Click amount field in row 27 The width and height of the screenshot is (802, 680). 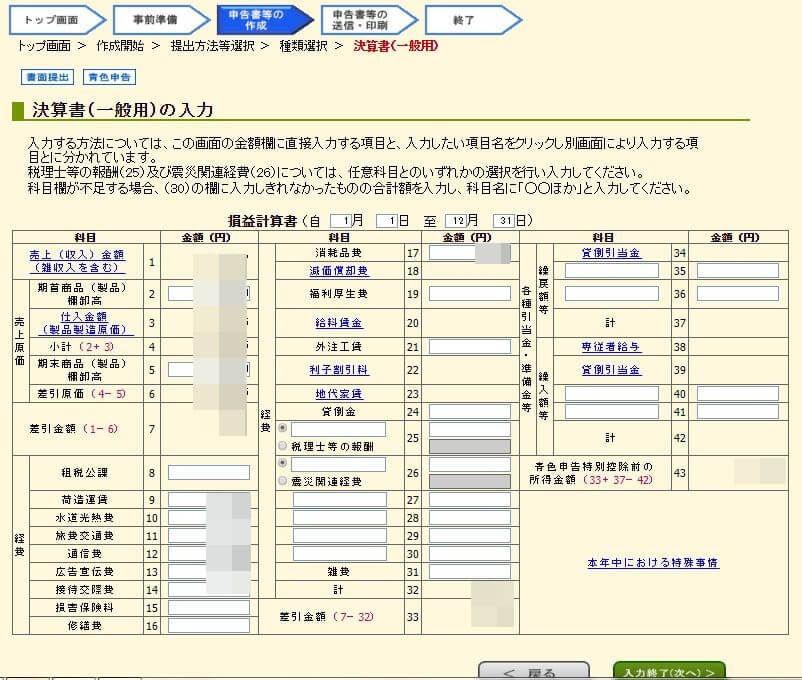(x=470, y=499)
